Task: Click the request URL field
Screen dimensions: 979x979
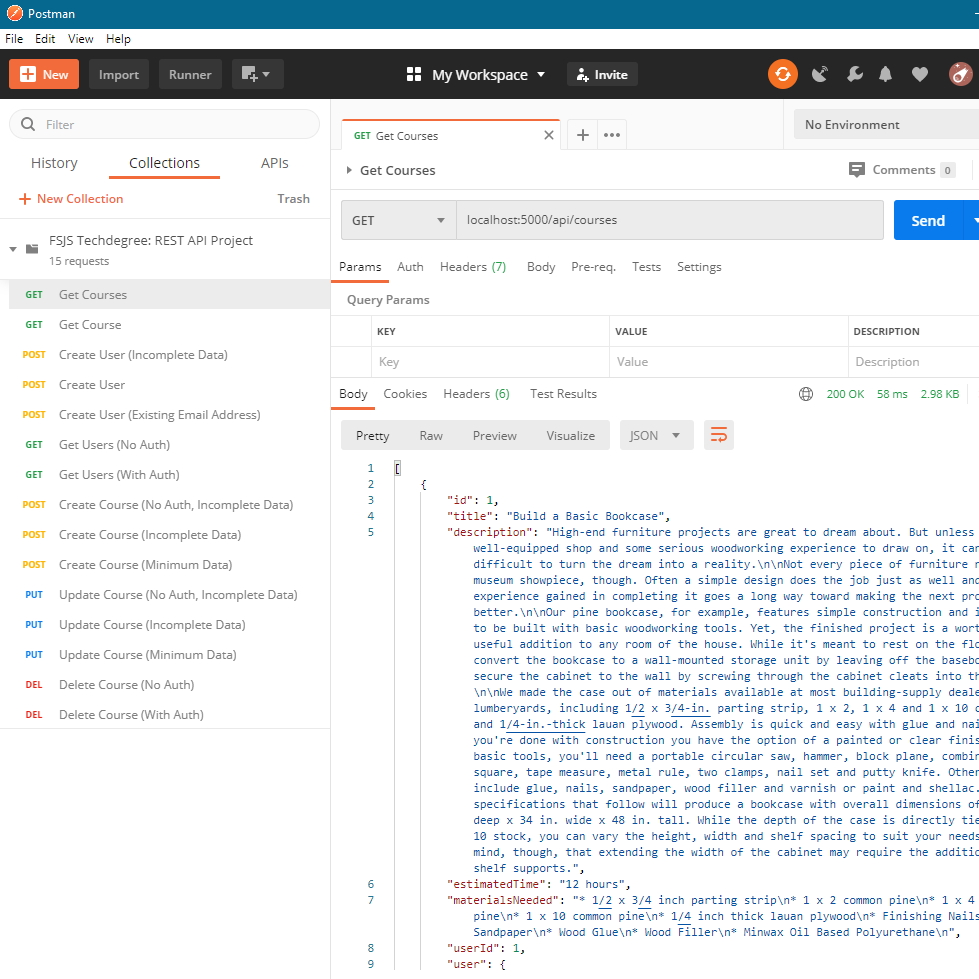Action: 670,220
